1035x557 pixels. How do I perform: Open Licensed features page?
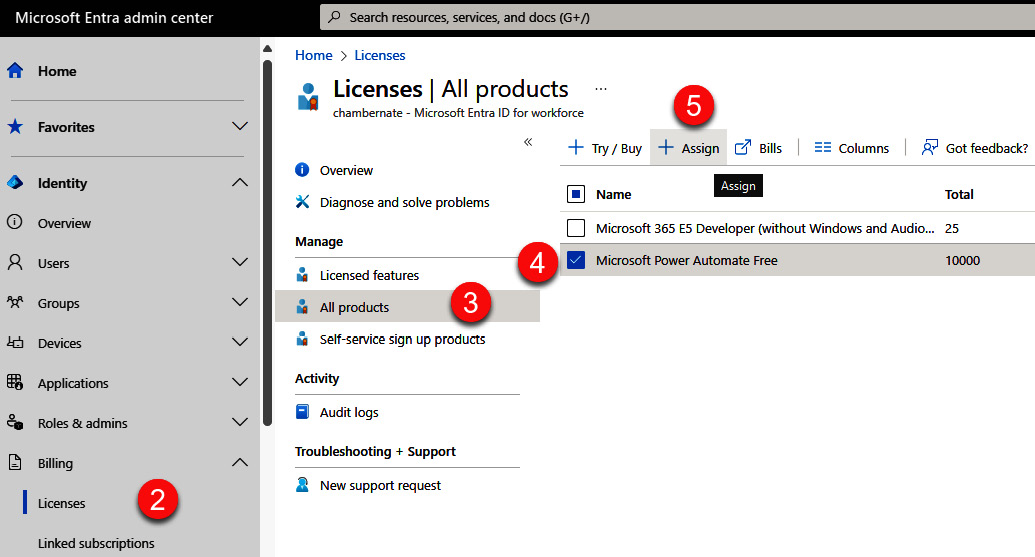(x=369, y=275)
